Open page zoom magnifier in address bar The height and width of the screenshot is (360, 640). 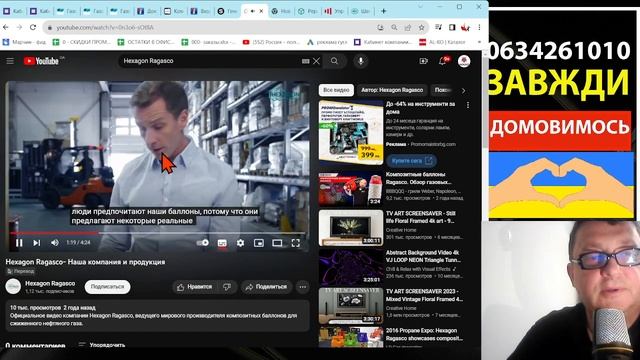click(394, 27)
